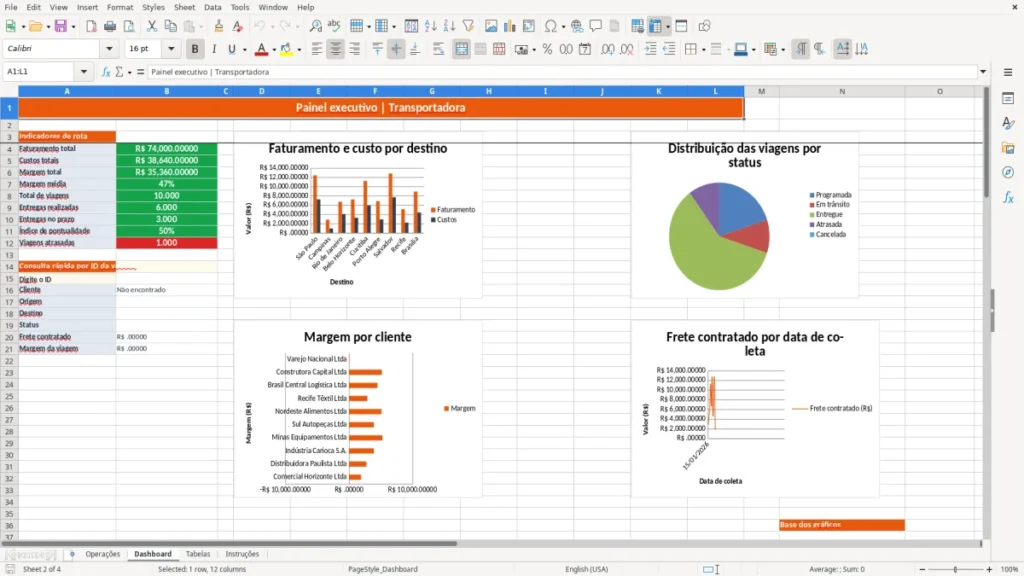Click the Spelling check icon
This screenshot has height=576, width=1024.
point(334,26)
